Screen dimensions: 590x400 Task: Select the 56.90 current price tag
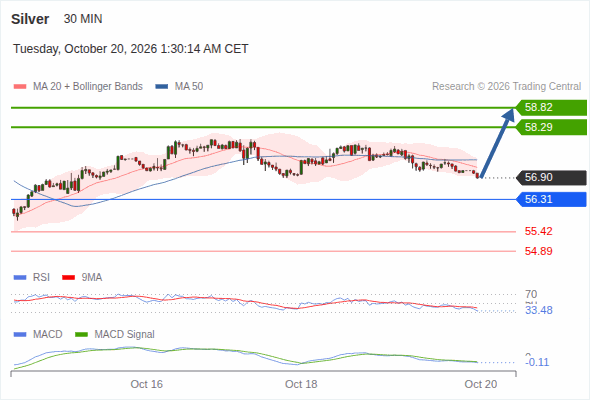[551, 178]
